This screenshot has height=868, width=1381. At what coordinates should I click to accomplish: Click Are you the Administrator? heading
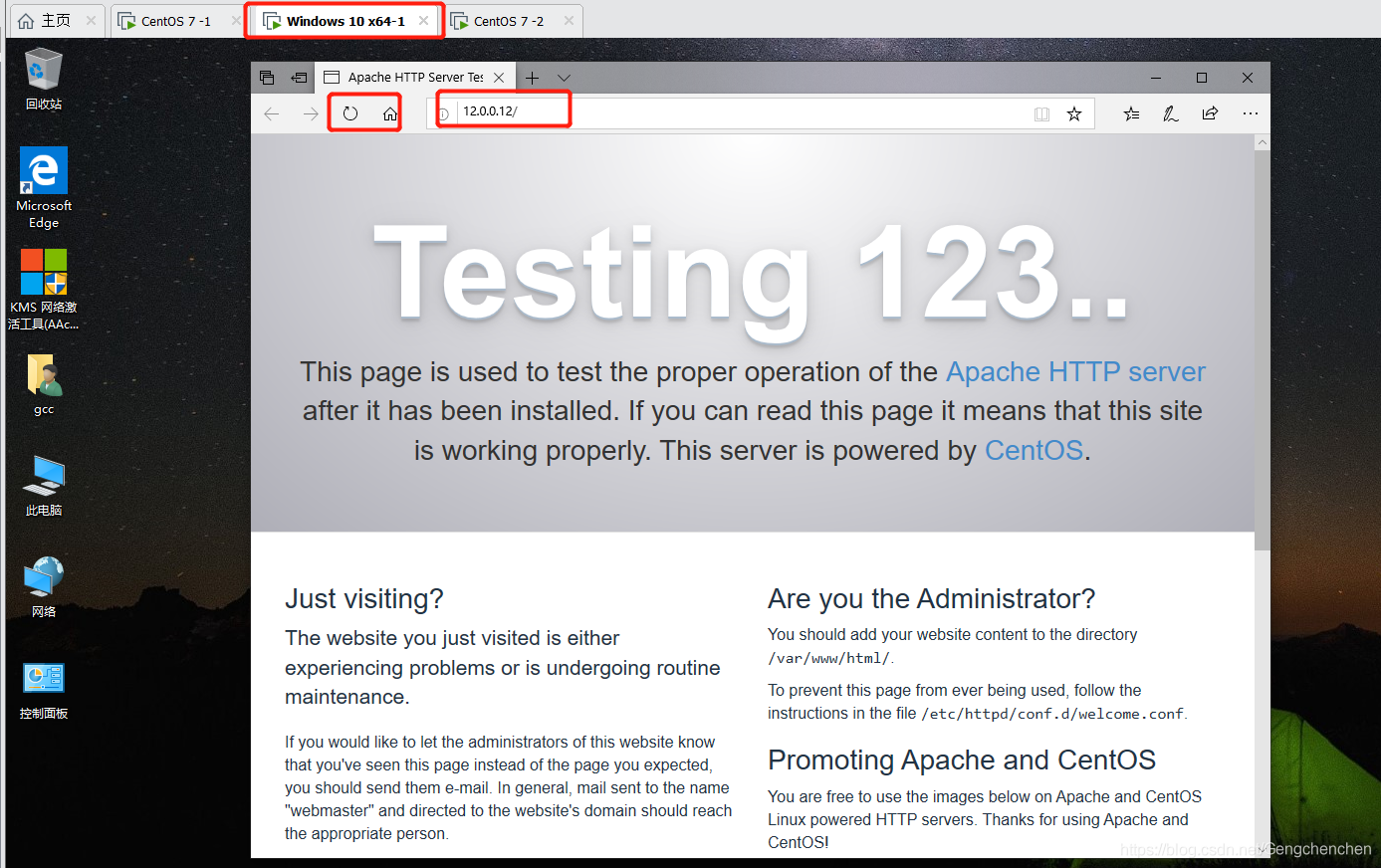(931, 598)
